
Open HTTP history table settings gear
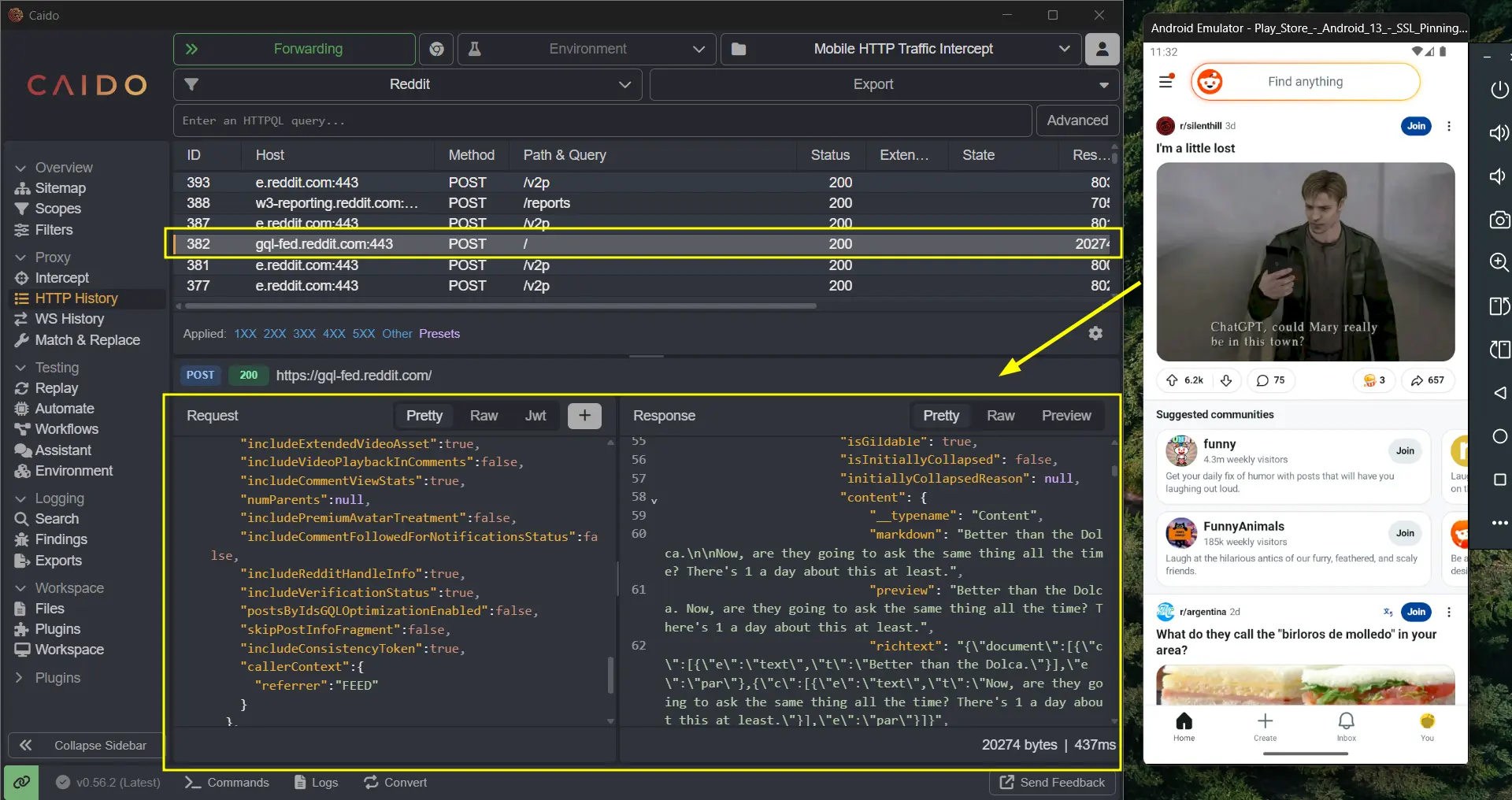click(1095, 334)
